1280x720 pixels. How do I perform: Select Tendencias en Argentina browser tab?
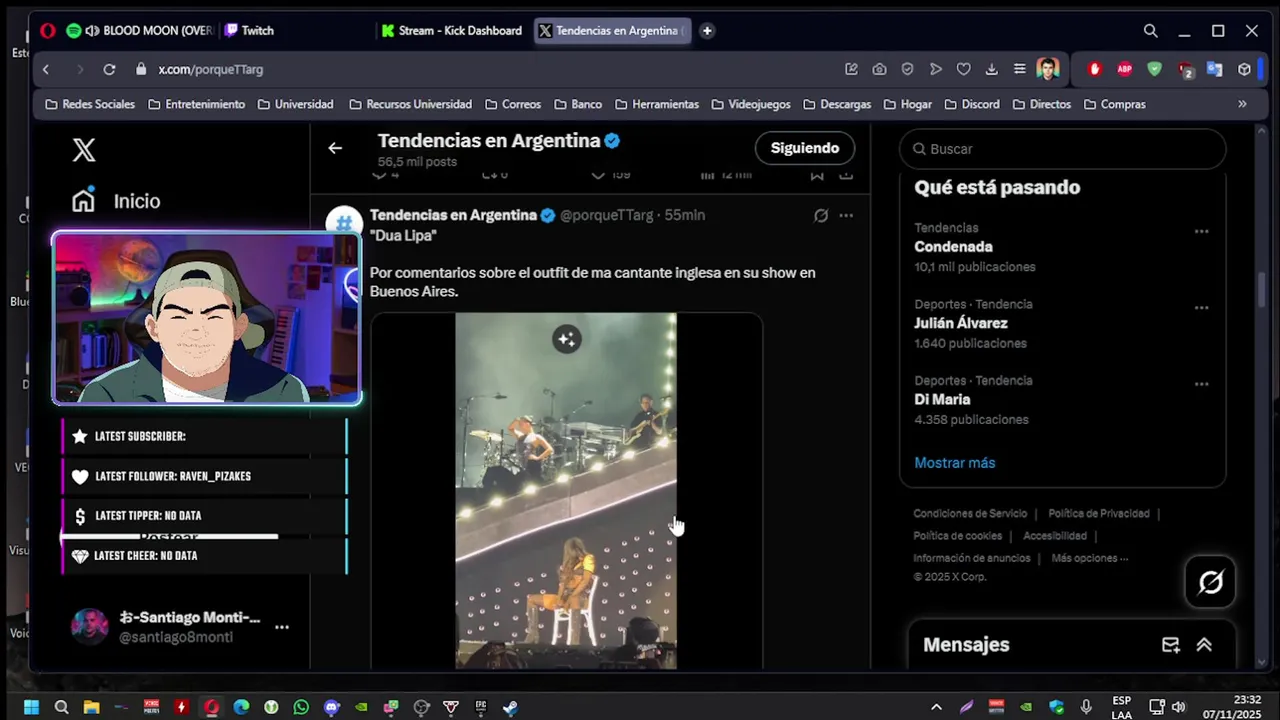tap(610, 31)
